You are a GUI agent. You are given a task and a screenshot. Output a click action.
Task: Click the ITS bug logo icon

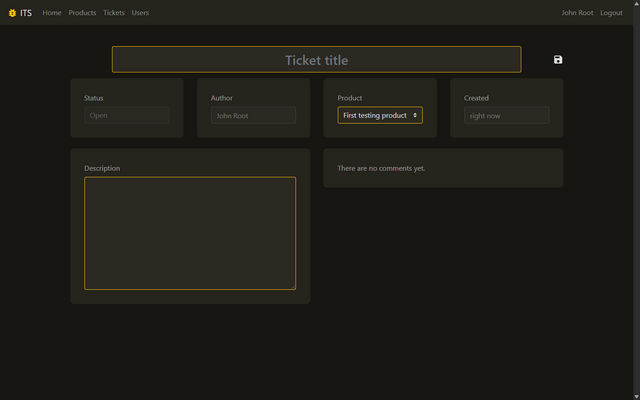coord(12,13)
